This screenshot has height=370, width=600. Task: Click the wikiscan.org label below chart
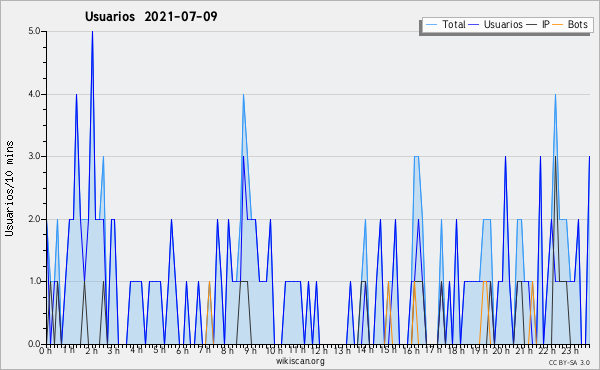tap(300, 361)
